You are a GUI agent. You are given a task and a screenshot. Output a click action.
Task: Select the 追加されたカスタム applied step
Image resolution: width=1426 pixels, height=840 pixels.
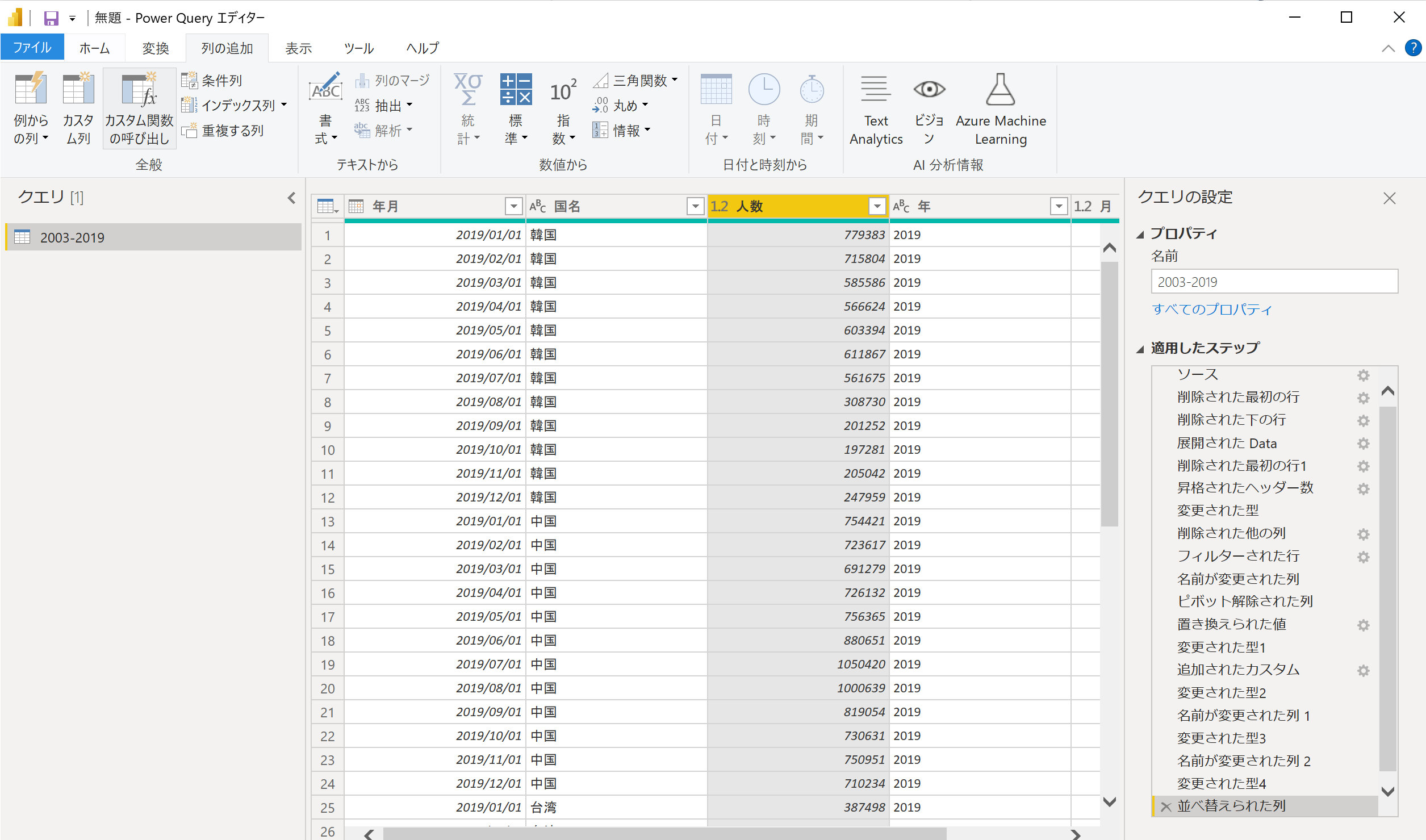pos(1238,670)
